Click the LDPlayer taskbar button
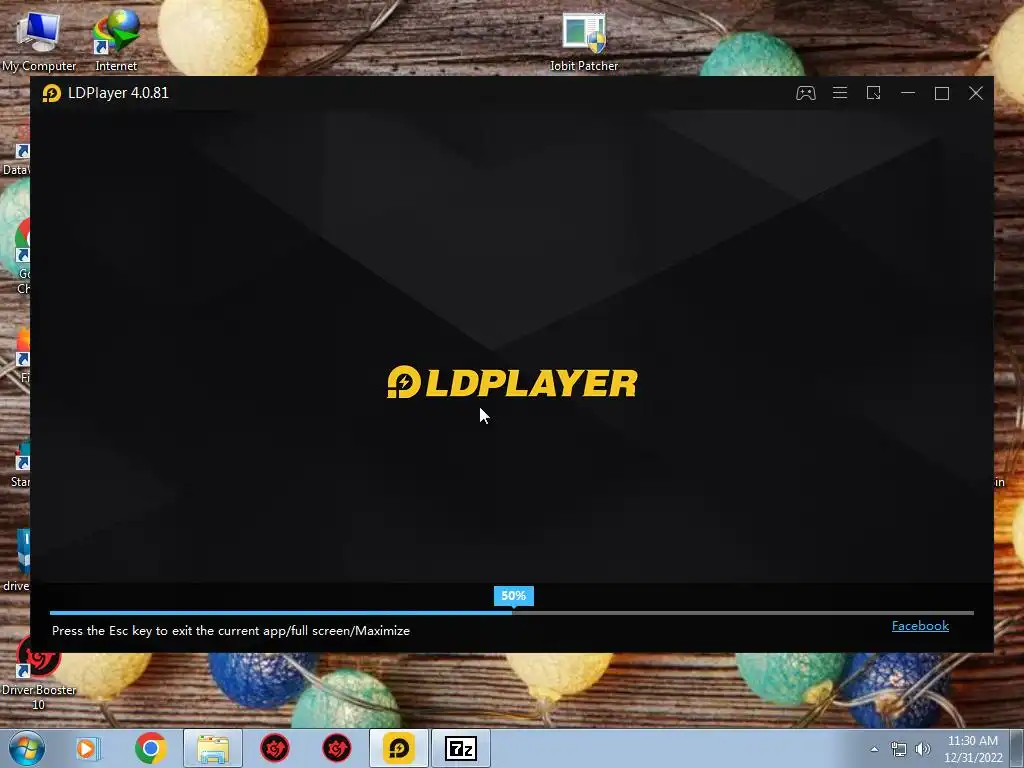The height and width of the screenshot is (768, 1024). (399, 748)
